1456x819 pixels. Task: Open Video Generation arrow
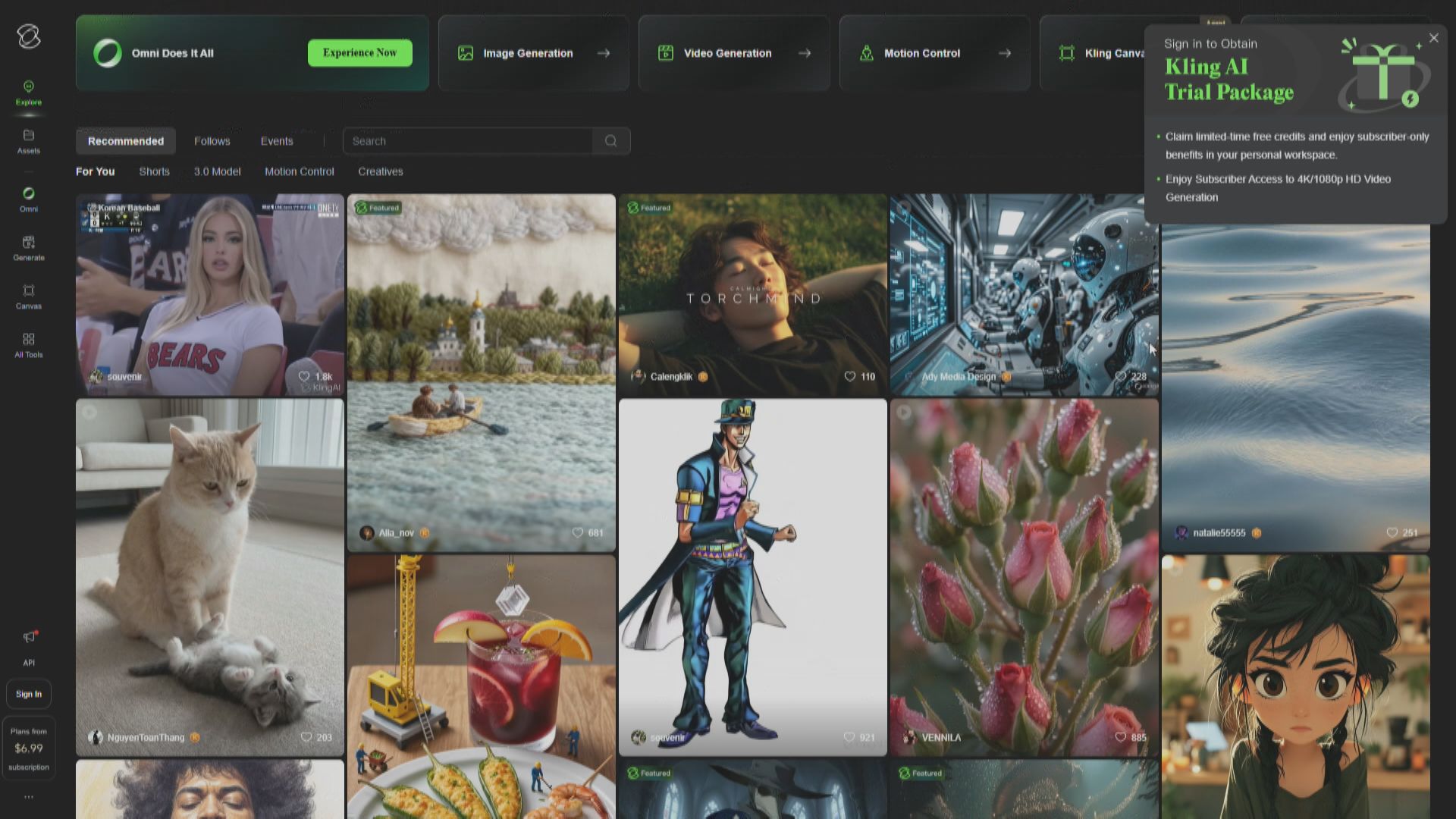pos(805,53)
